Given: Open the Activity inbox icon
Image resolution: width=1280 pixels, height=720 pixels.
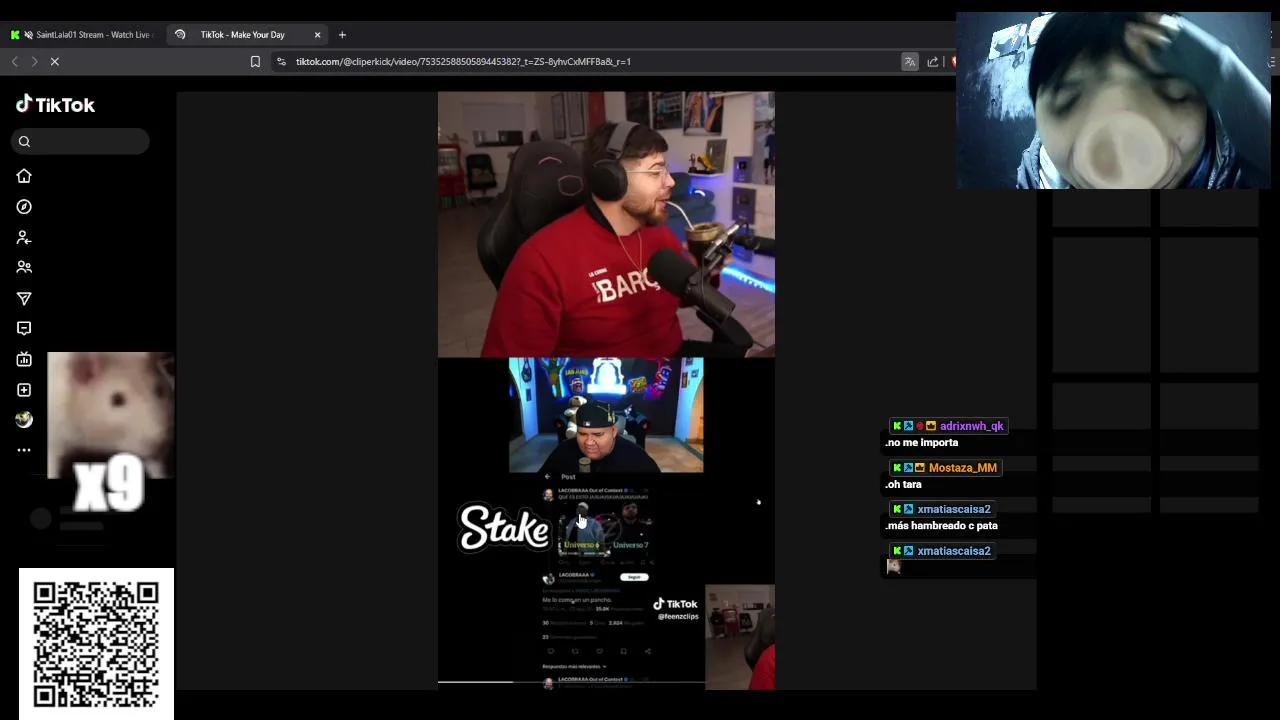Looking at the screenshot, I should 24,328.
